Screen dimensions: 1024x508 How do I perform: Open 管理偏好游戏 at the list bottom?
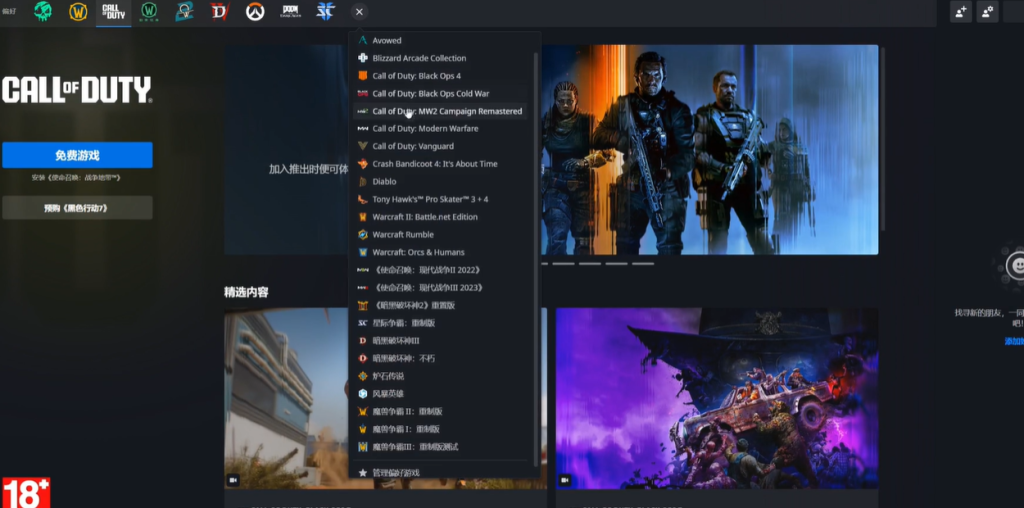tap(396, 472)
